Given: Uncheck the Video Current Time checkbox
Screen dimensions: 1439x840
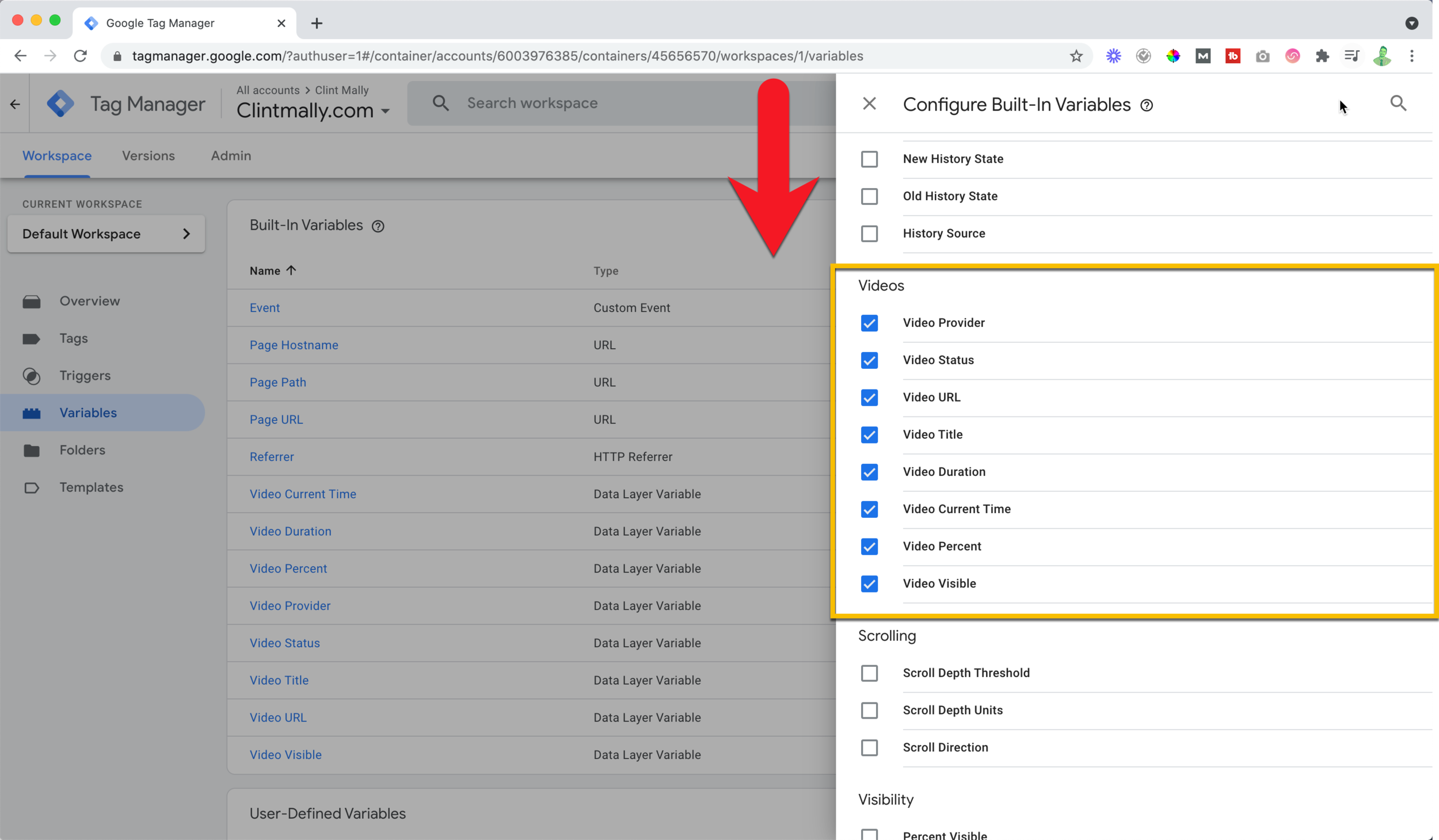Looking at the screenshot, I should tap(869, 509).
